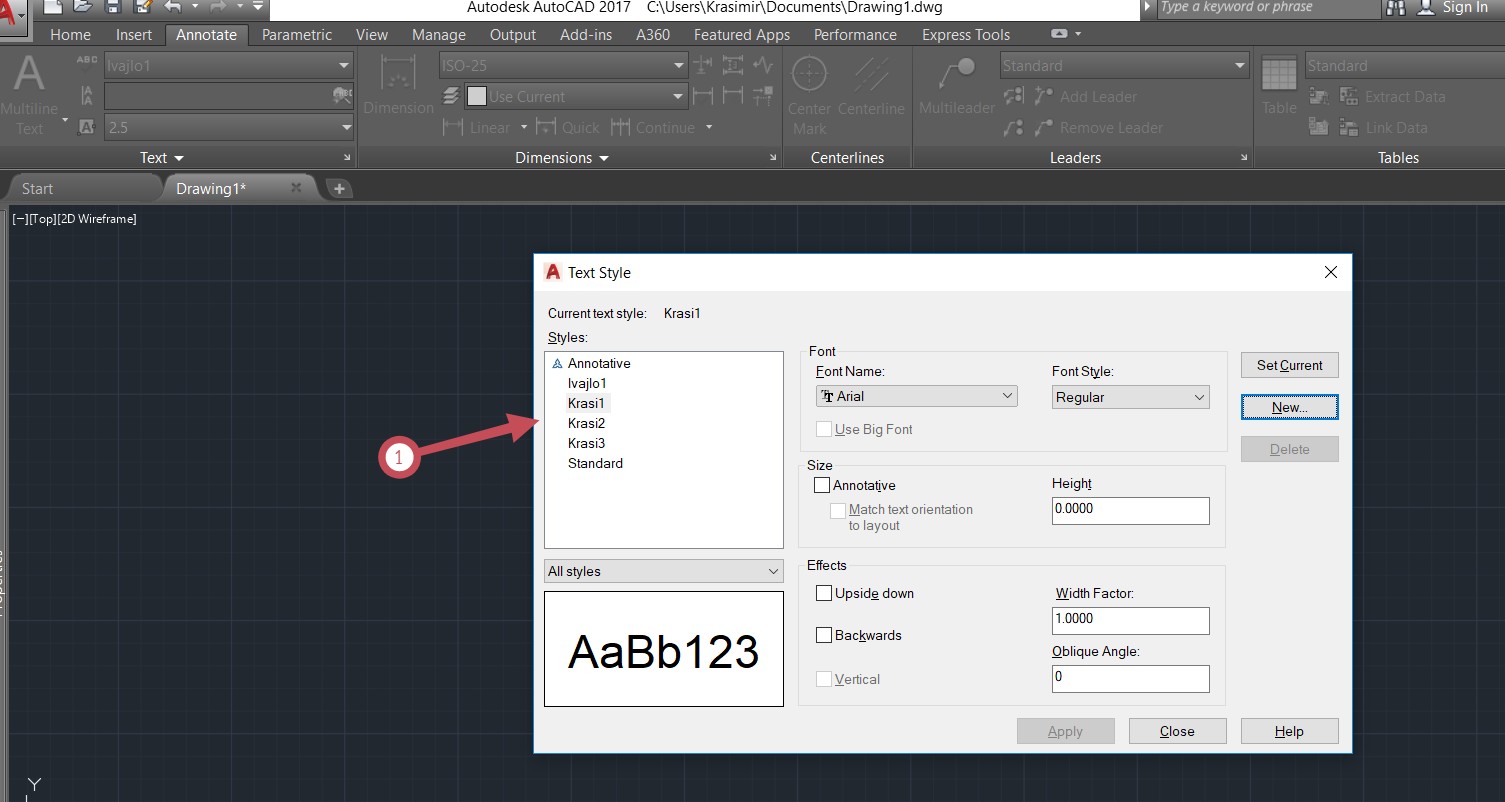Screen dimensions: 1505x802
Task: Click the Save icon in the quick access toolbar
Action: click(x=113, y=7)
